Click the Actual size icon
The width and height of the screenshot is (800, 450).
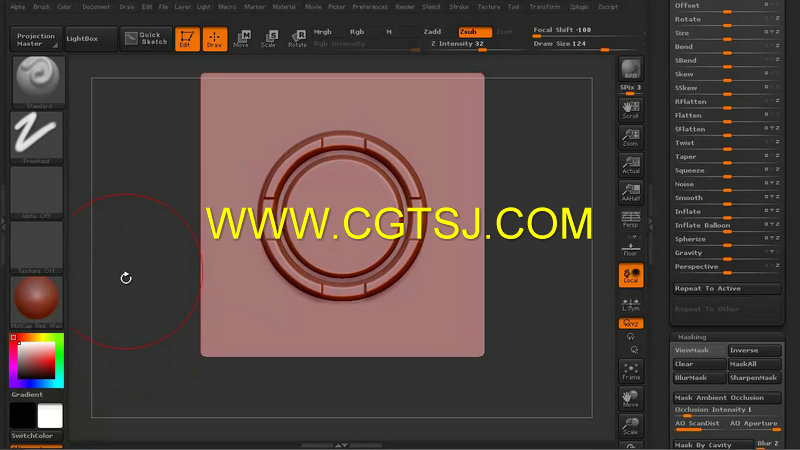click(x=631, y=165)
